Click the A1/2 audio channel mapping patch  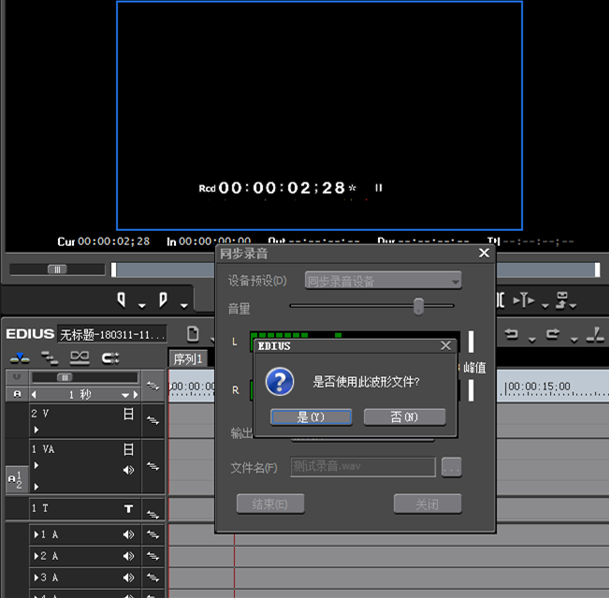(x=17, y=480)
